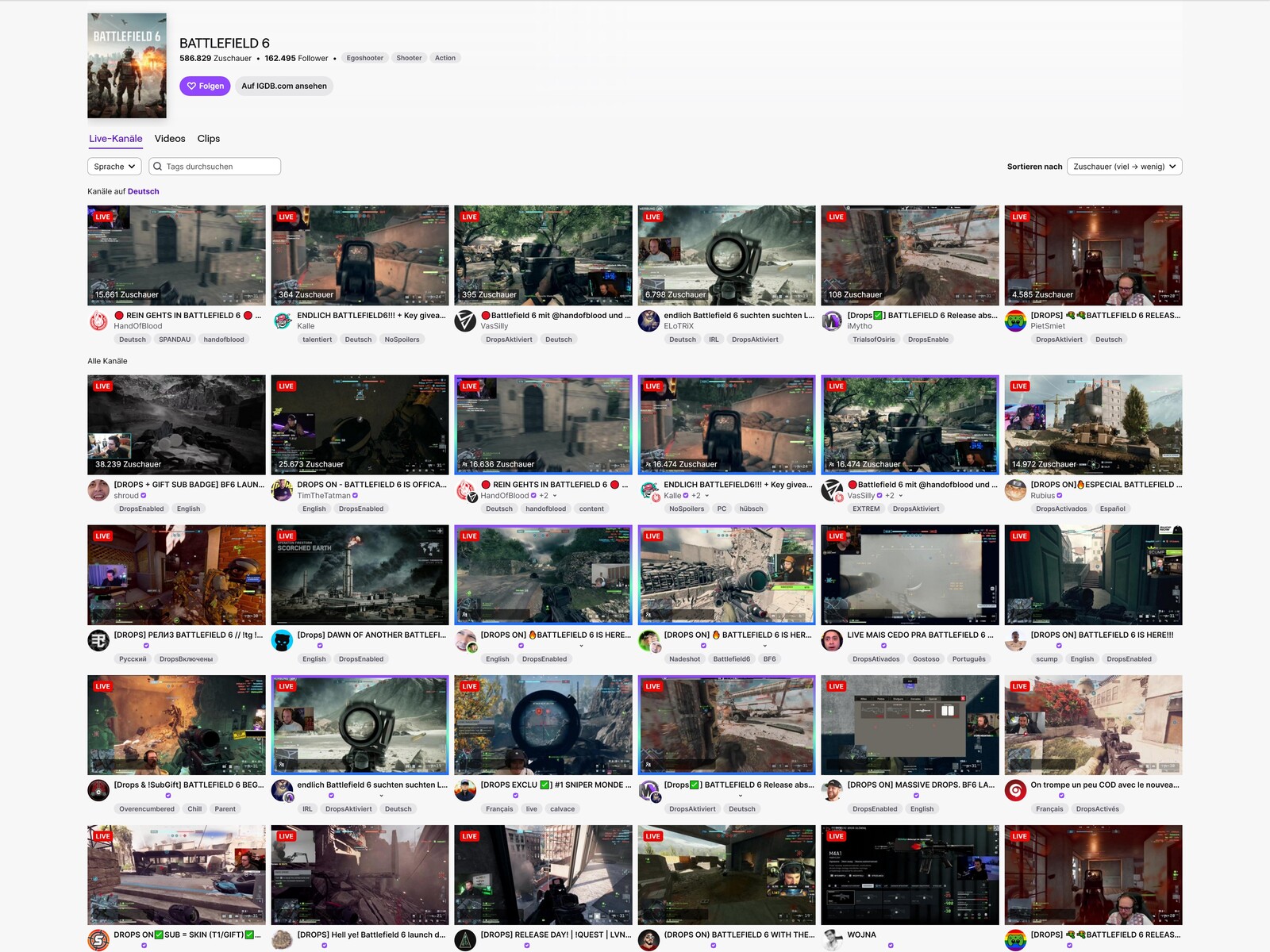This screenshot has height=952, width=1270.
Task: Open the iMytho channel avatar
Action: tap(832, 321)
